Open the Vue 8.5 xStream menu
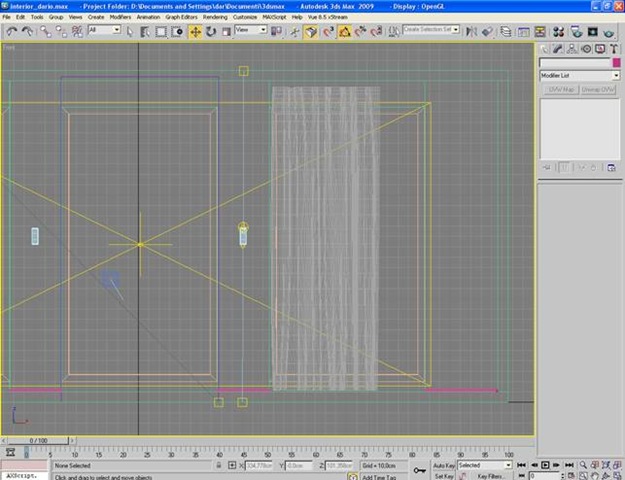This screenshot has width=625, height=480. (x=328, y=17)
